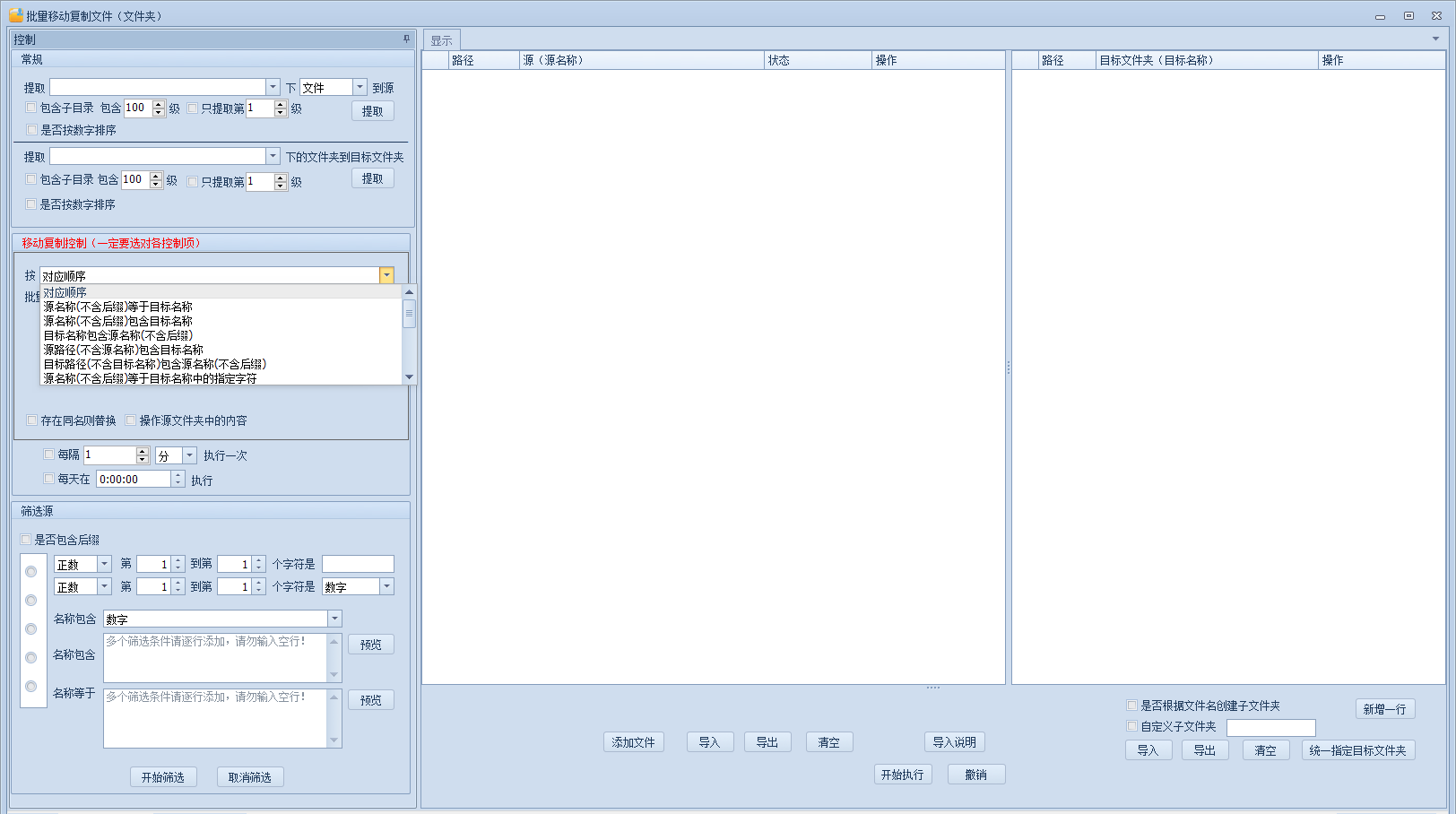Click 添加文件 button
The image size is (1456, 814).
pyautogui.click(x=634, y=742)
